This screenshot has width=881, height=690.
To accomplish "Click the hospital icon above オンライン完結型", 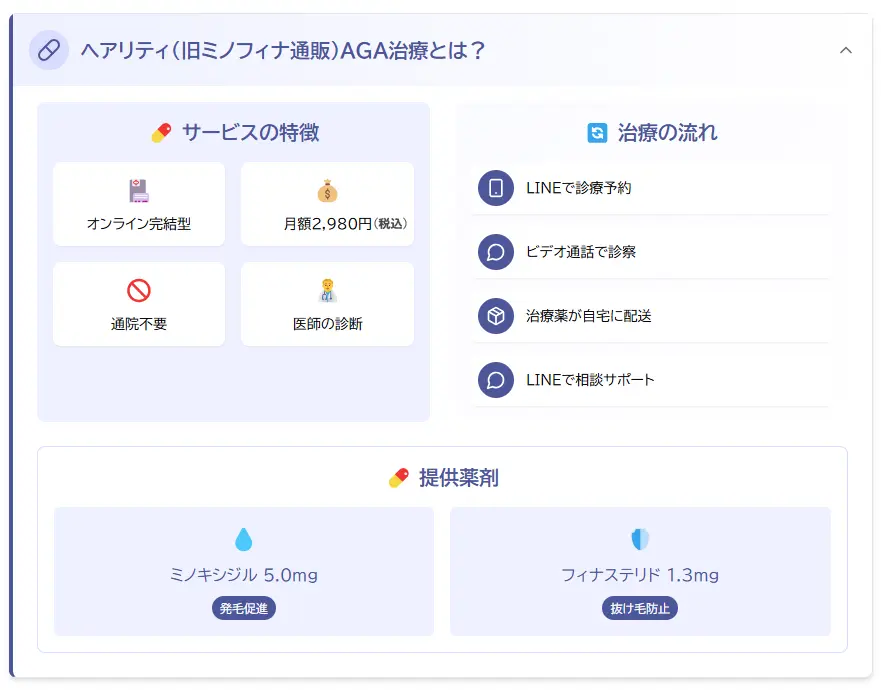I will (x=139, y=191).
